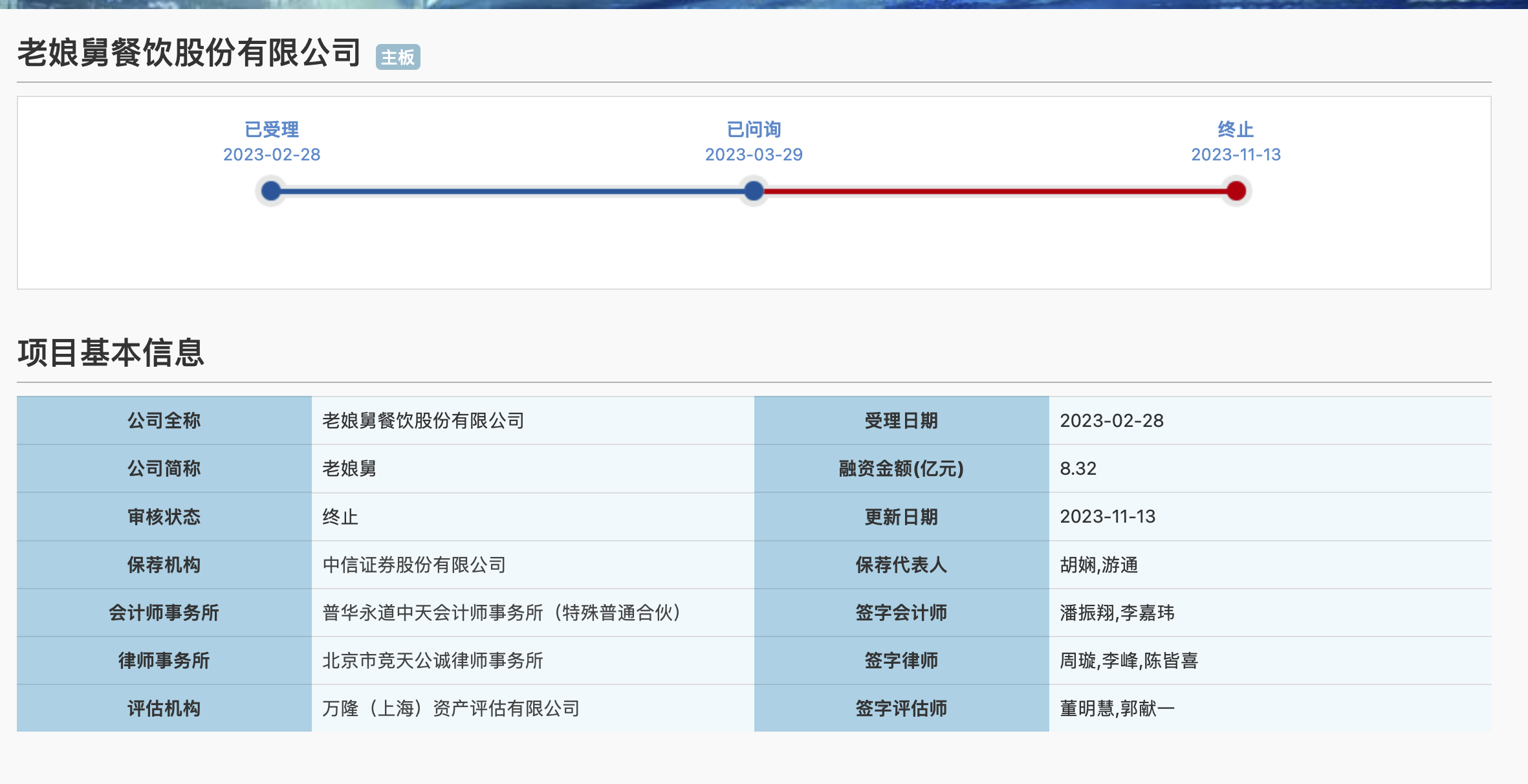
Task: Click the 2023-03-29 date under 已问询
Action: click(x=754, y=155)
